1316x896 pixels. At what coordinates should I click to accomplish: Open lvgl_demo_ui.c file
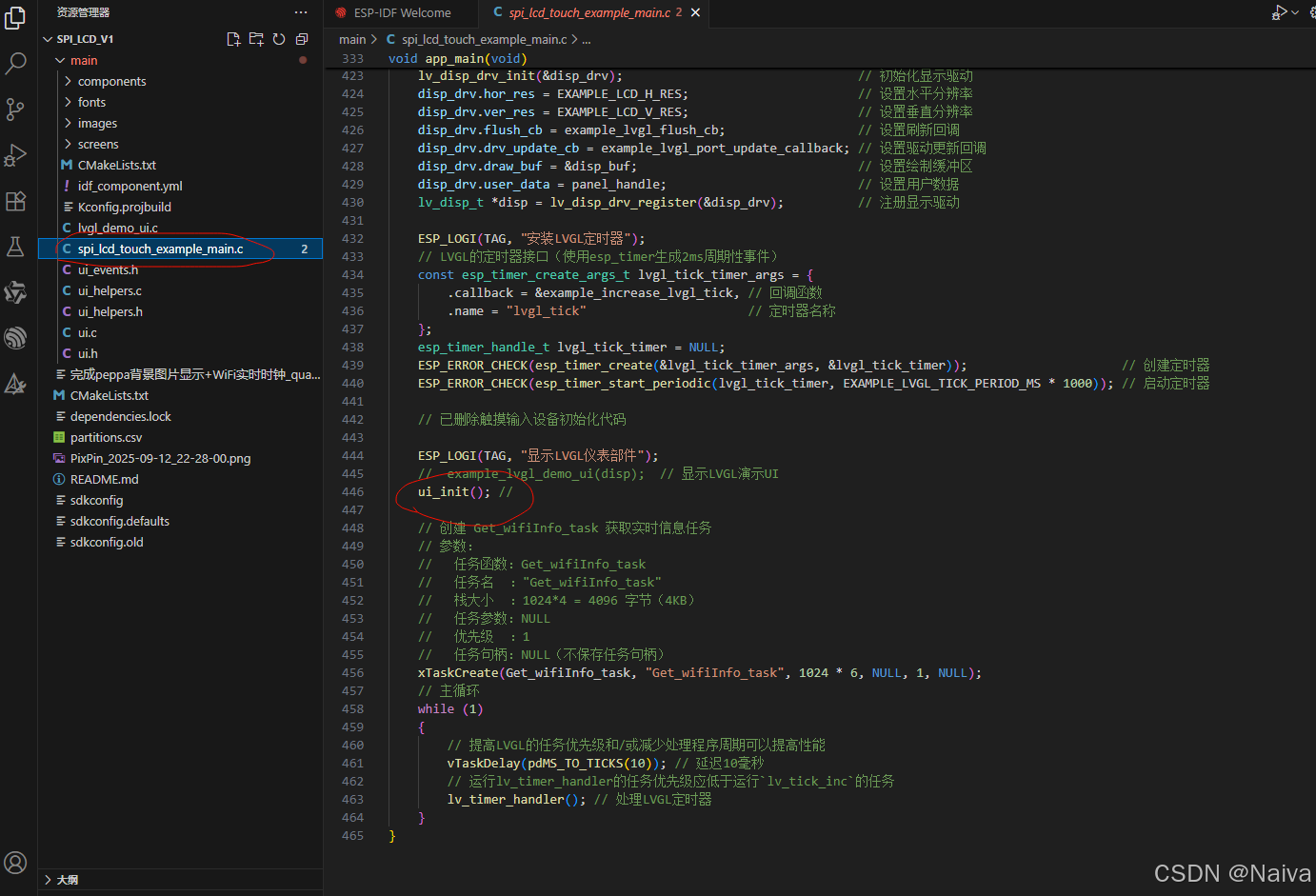[x=181, y=228]
